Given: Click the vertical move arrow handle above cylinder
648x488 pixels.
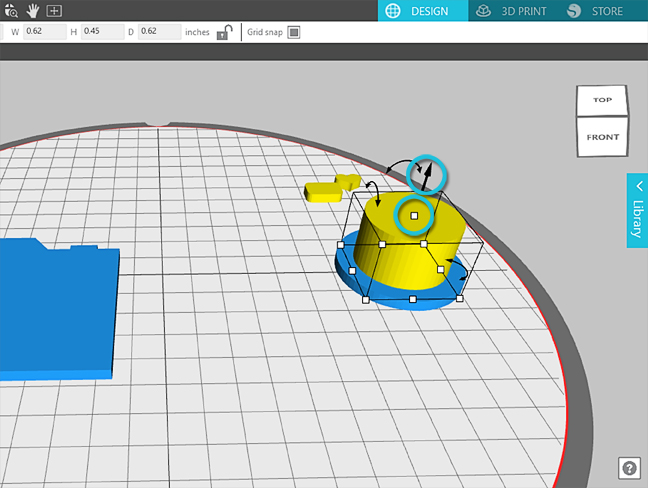Looking at the screenshot, I should click(x=426, y=176).
